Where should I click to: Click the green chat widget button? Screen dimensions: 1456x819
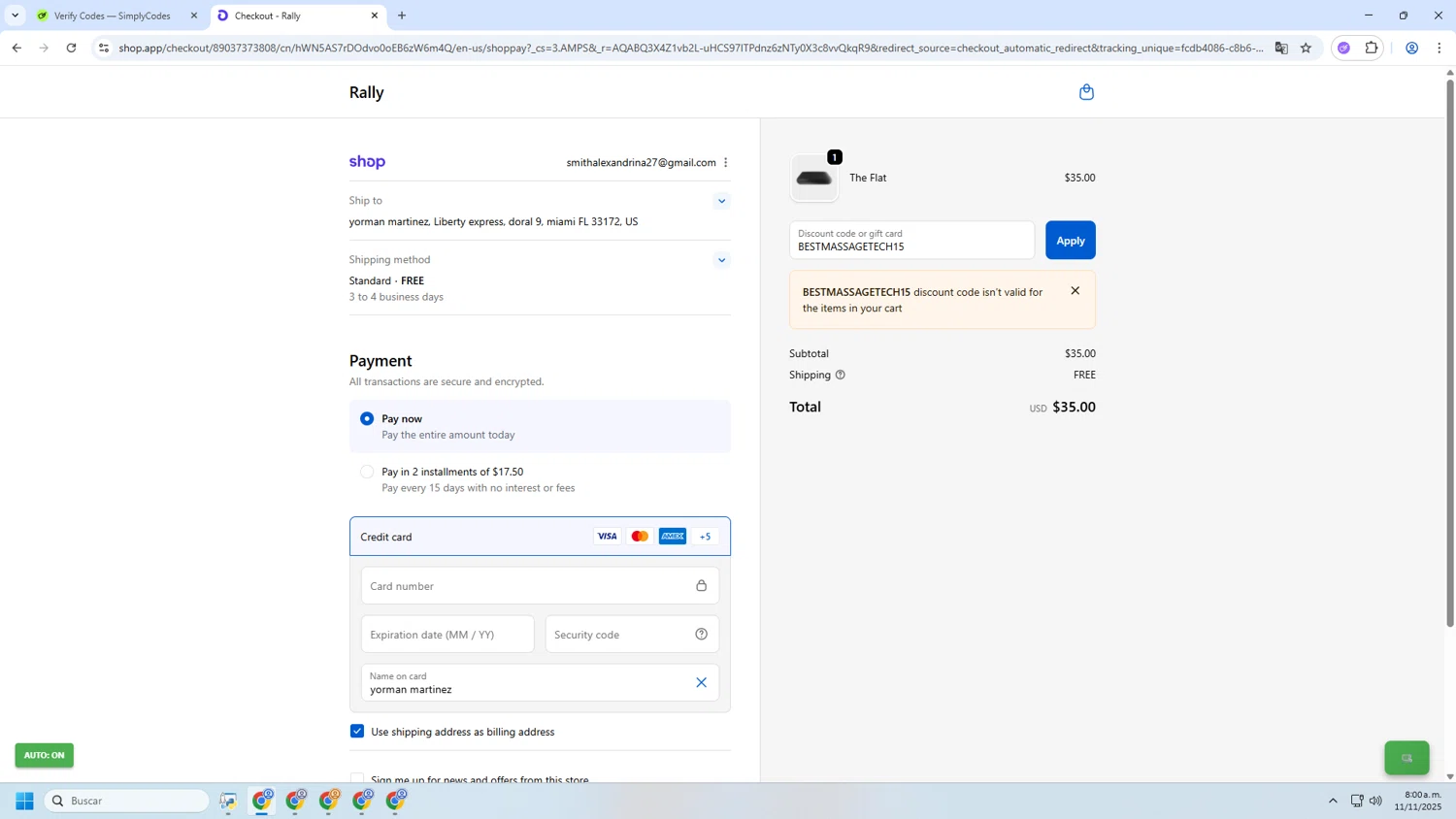click(x=1406, y=758)
